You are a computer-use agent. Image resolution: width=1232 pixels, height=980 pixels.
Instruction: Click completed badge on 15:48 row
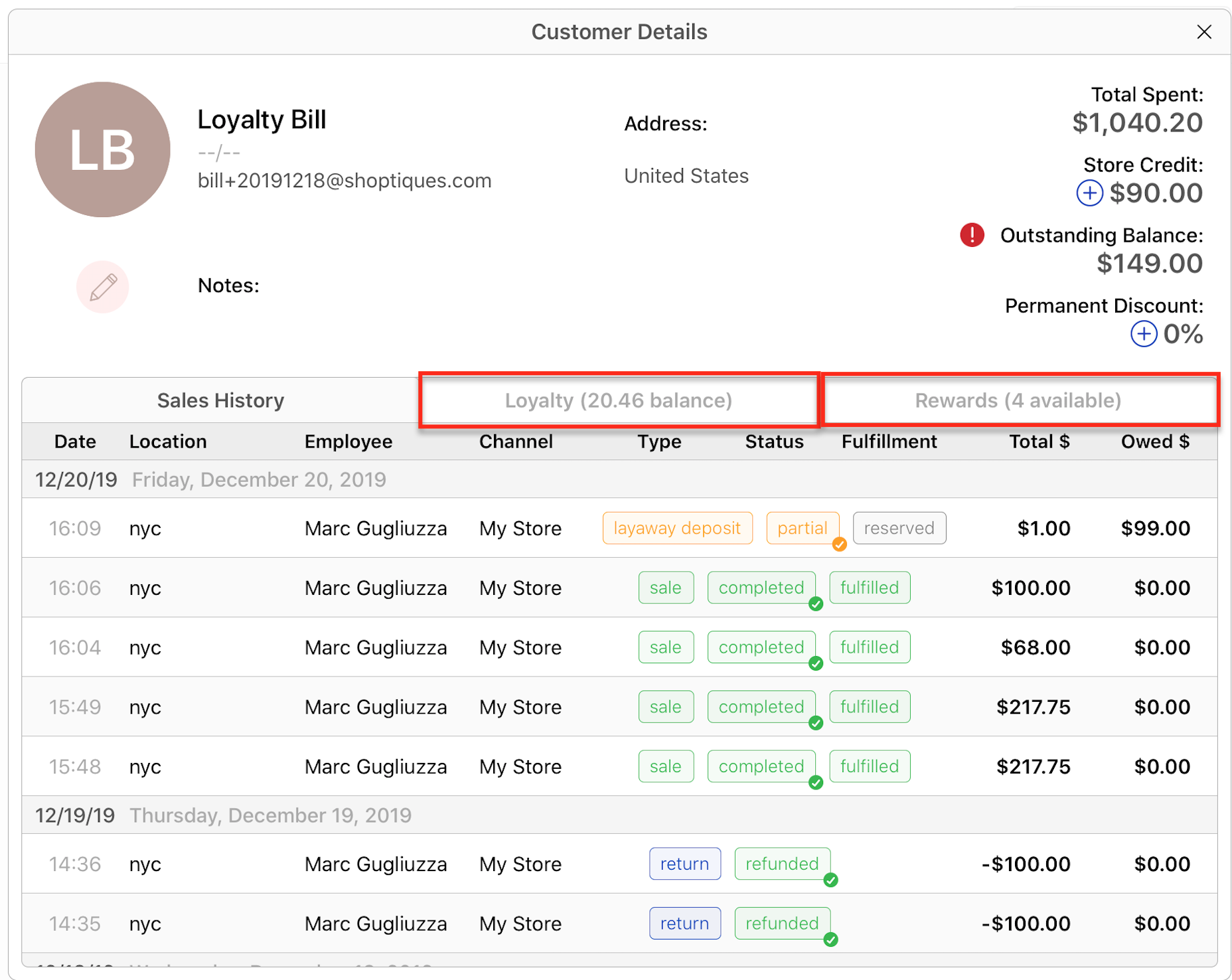coord(761,766)
